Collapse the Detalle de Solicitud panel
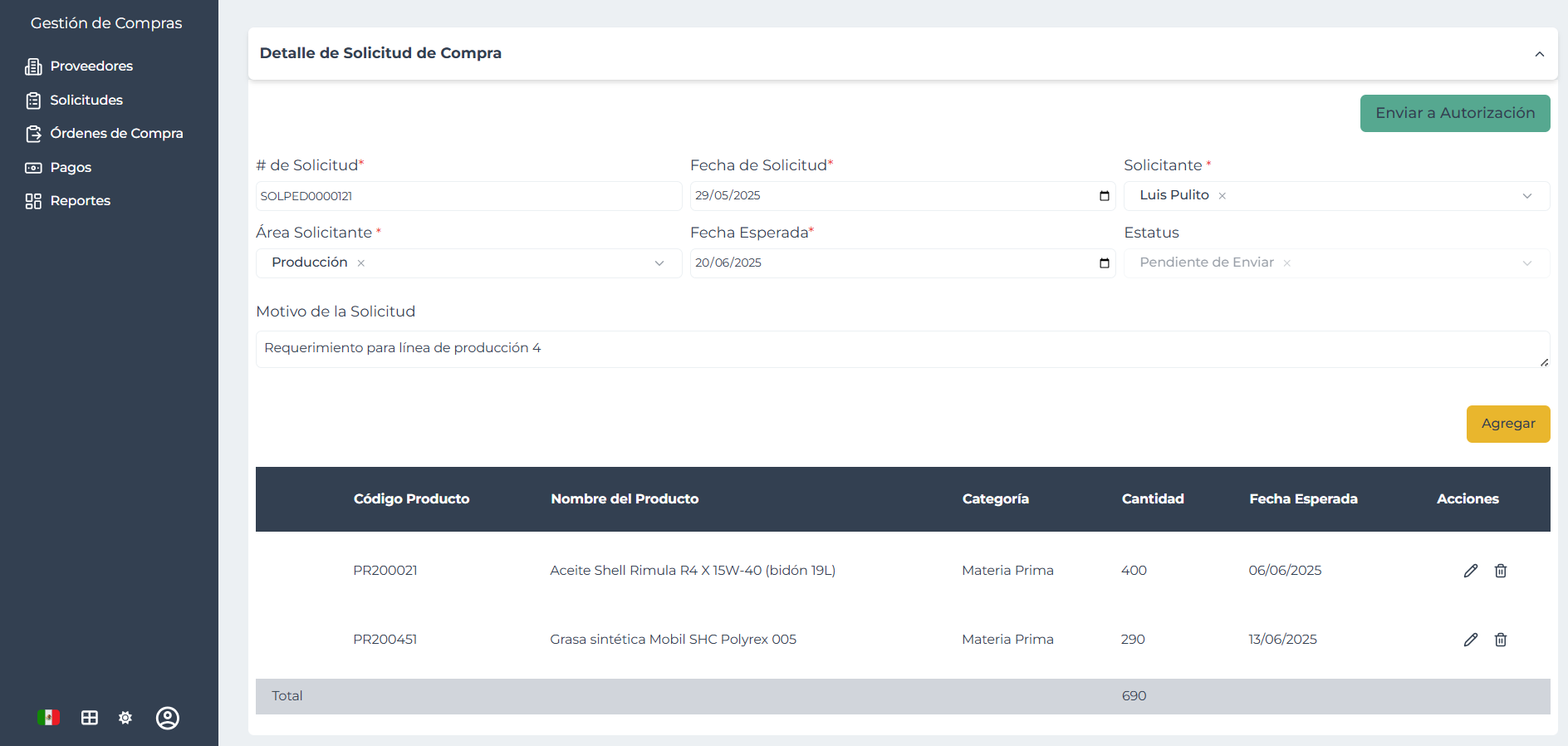 tap(1539, 54)
